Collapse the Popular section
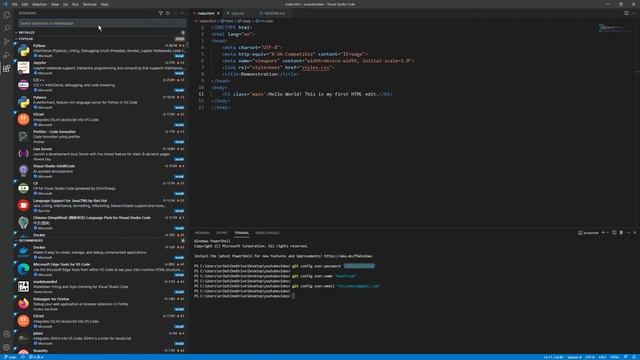The width and height of the screenshot is (640, 360). click(100, 39)
